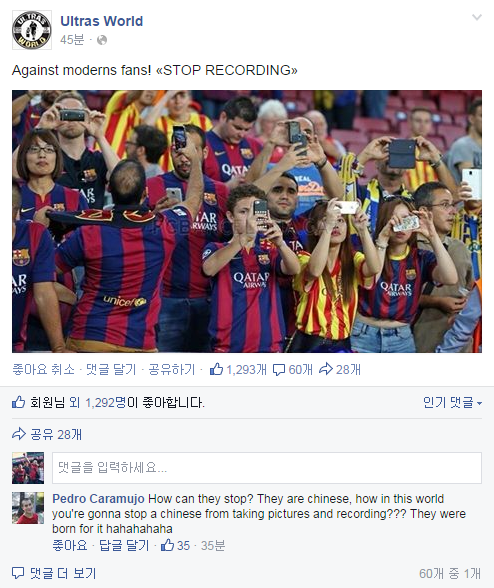
Task: Click the public globe privacy icon
Action: pos(102,40)
